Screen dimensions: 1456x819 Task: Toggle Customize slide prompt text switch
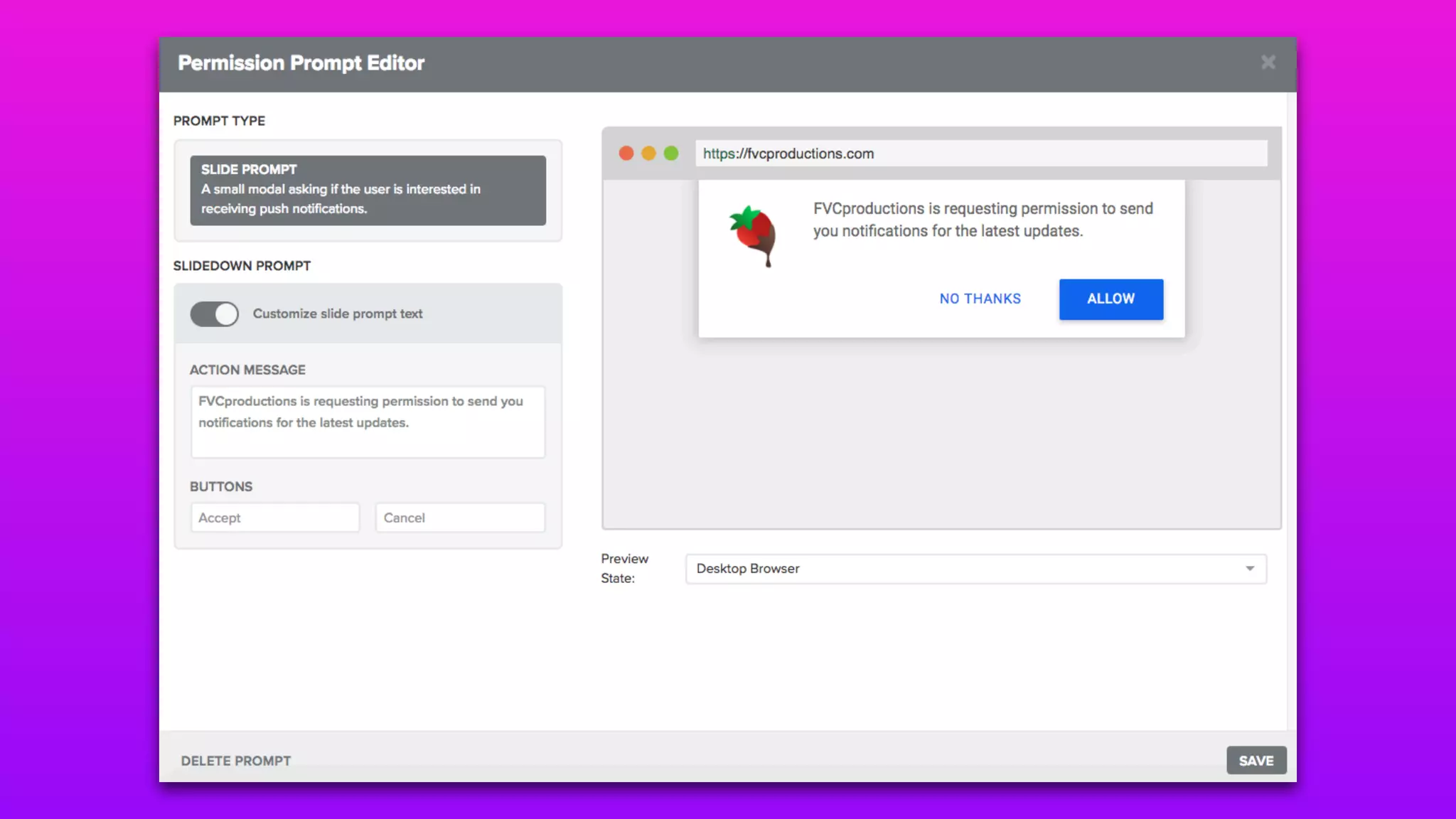(x=214, y=314)
